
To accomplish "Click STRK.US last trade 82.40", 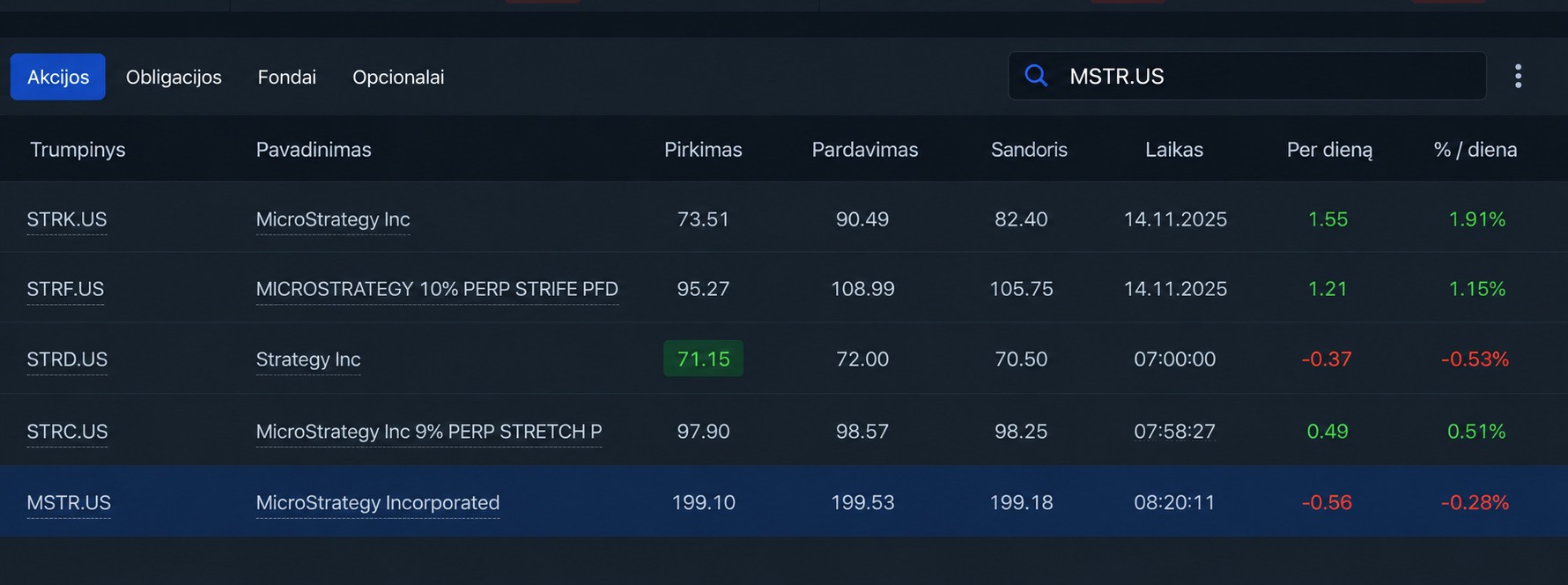I will [x=1021, y=219].
